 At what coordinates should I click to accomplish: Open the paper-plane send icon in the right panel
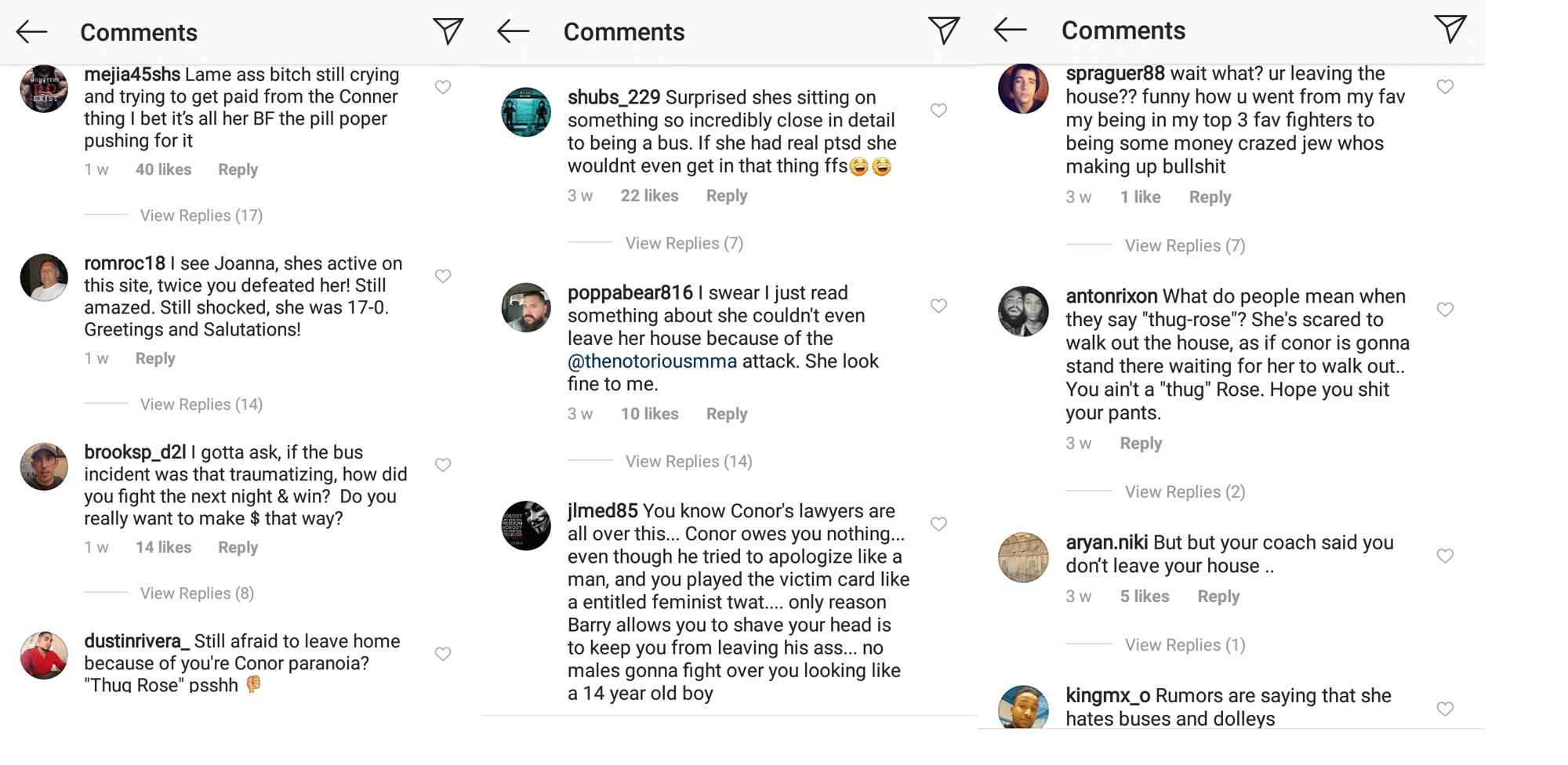pyautogui.click(x=1450, y=29)
